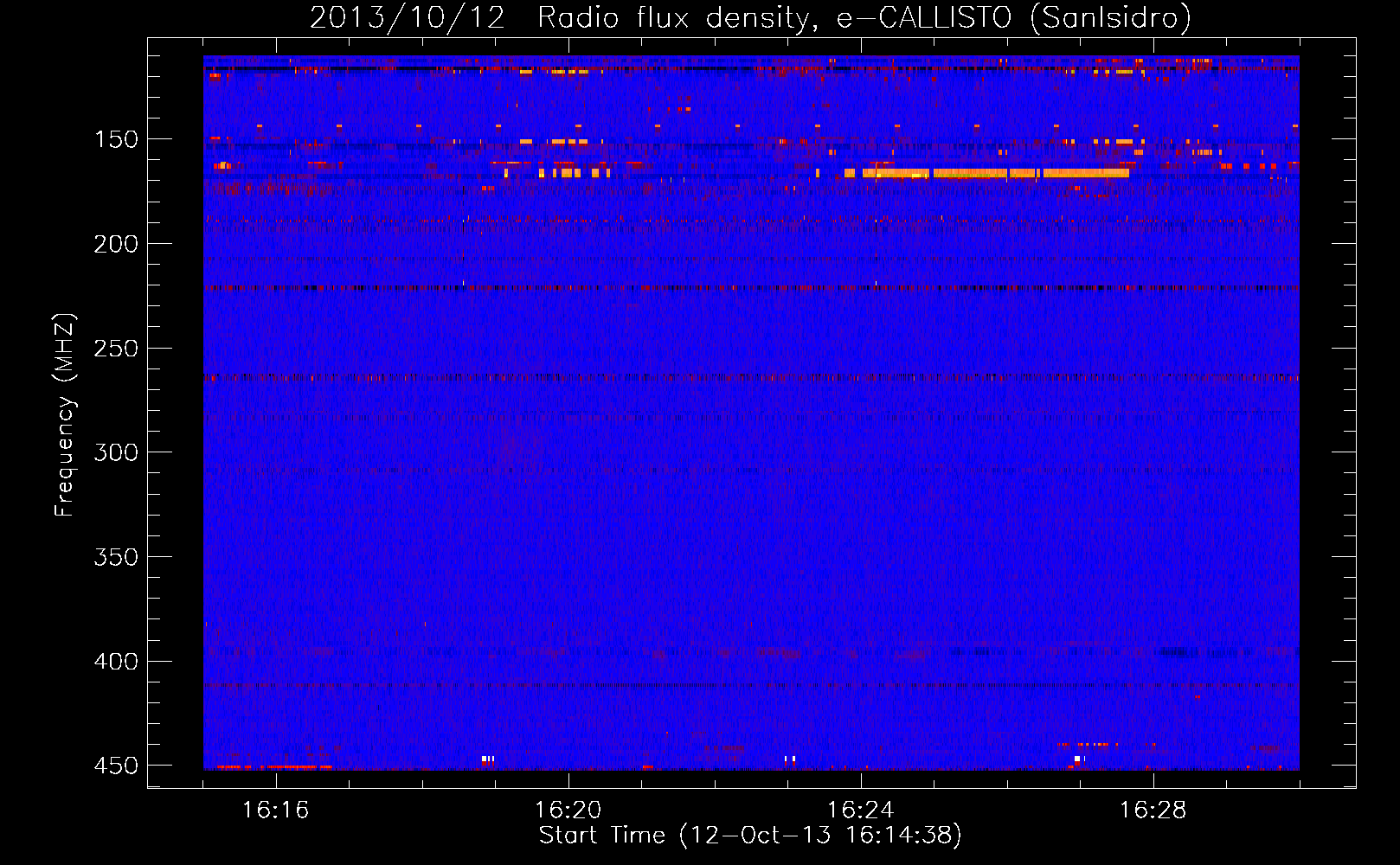This screenshot has height=865, width=1400.
Task: Click the plot title mentioning e-CALLISTO (SanIsidro)
Action: click(750, 17)
